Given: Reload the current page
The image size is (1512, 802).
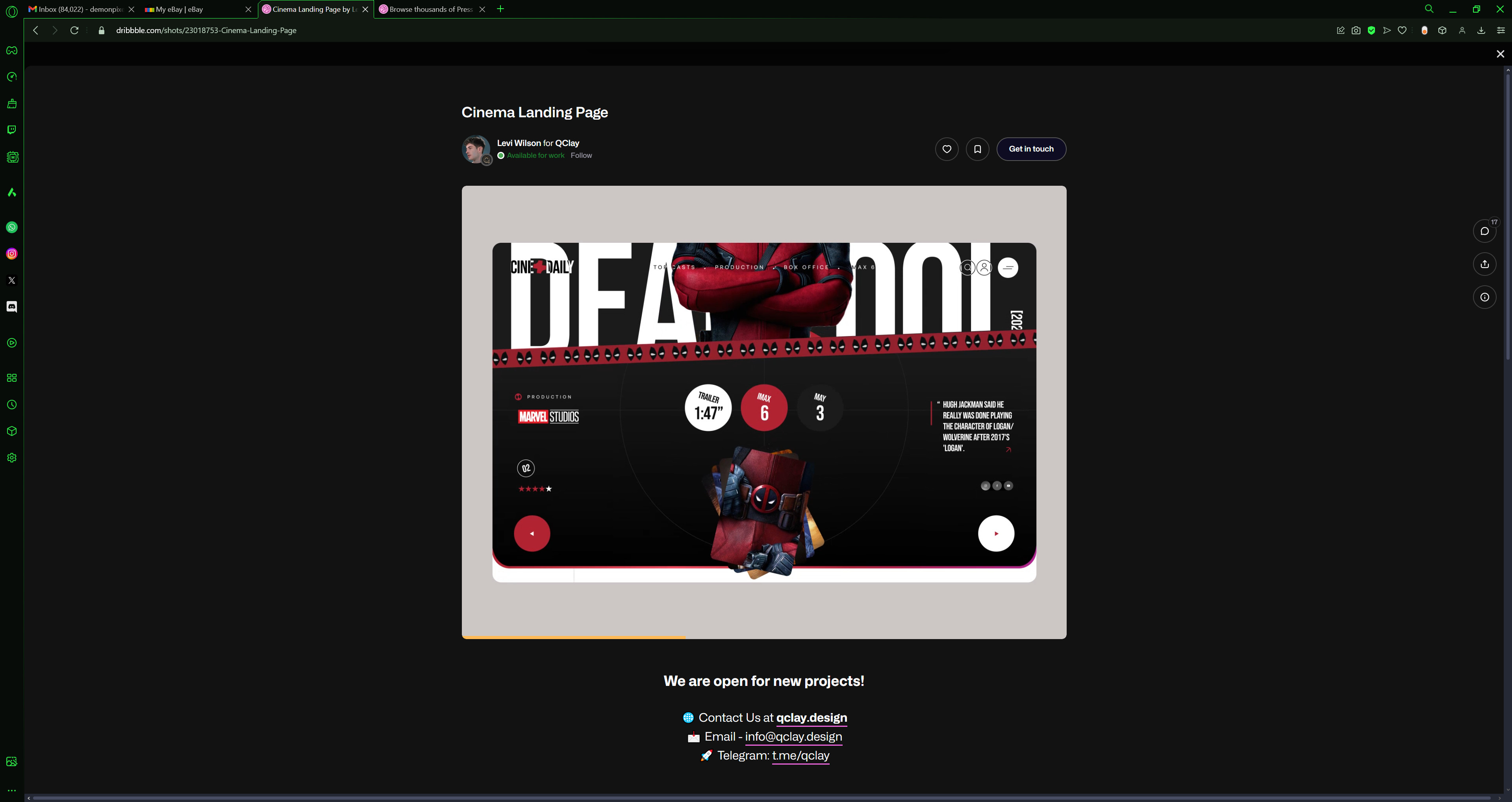Looking at the screenshot, I should click(x=74, y=31).
